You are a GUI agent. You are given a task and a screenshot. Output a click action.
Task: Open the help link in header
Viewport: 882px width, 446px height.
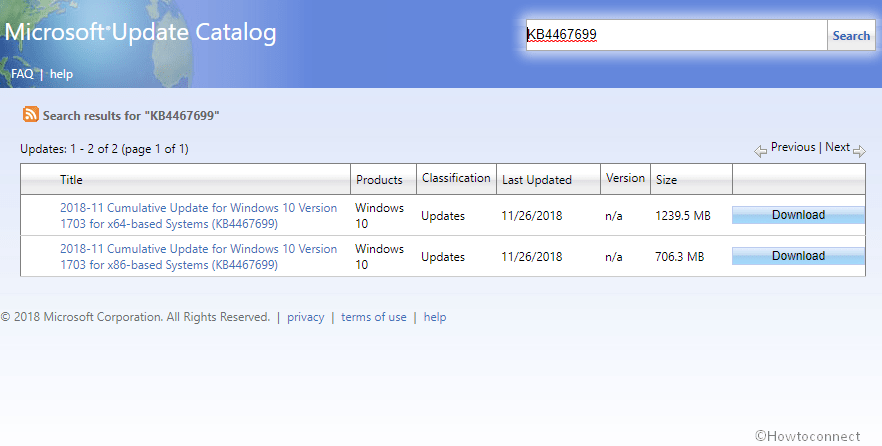click(61, 74)
